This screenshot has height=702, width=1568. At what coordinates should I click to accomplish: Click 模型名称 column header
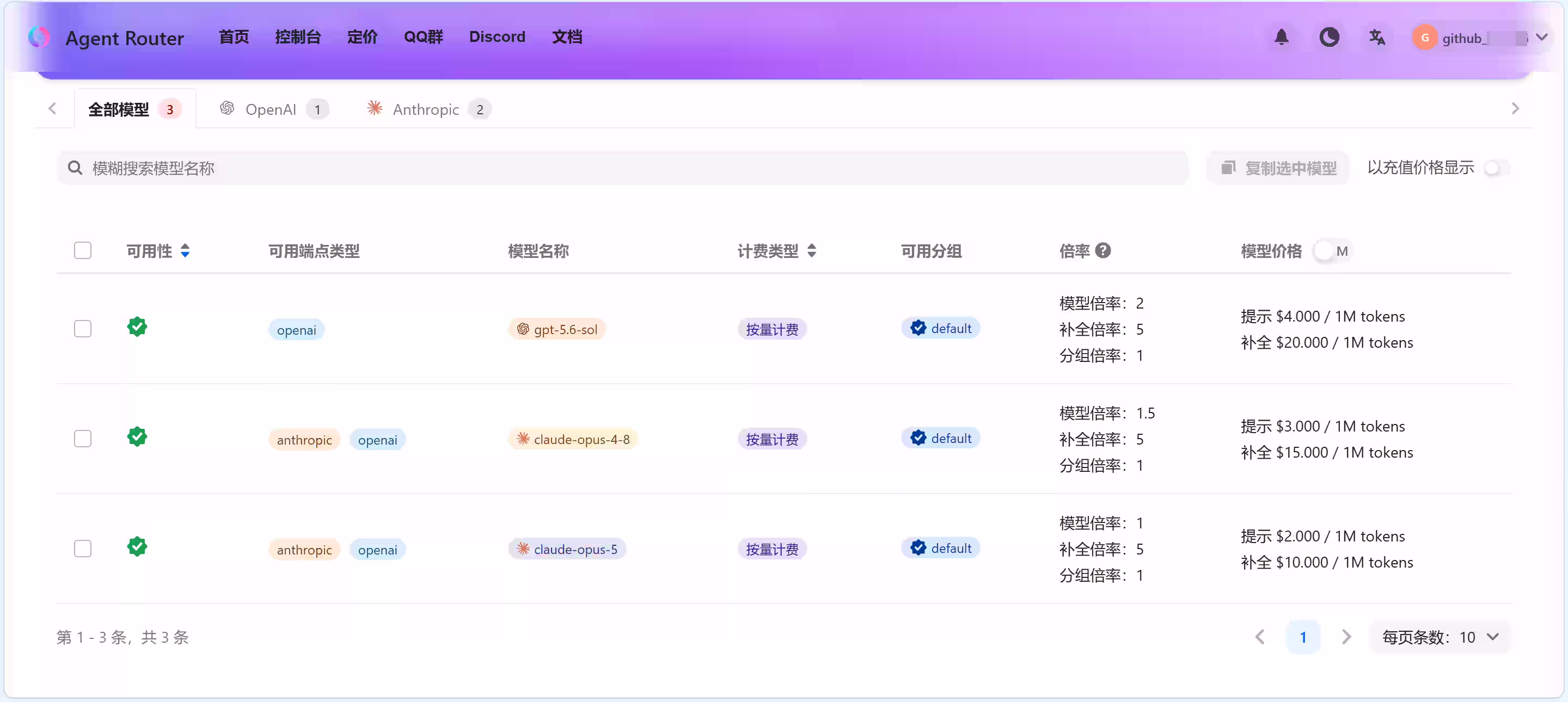[x=538, y=251]
